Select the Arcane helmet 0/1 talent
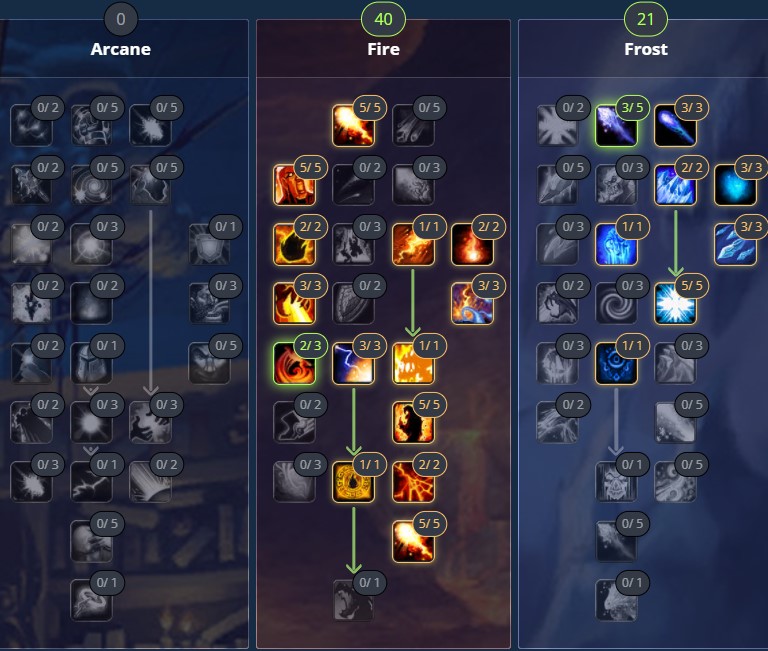Image resolution: width=768 pixels, height=651 pixels. [91, 363]
